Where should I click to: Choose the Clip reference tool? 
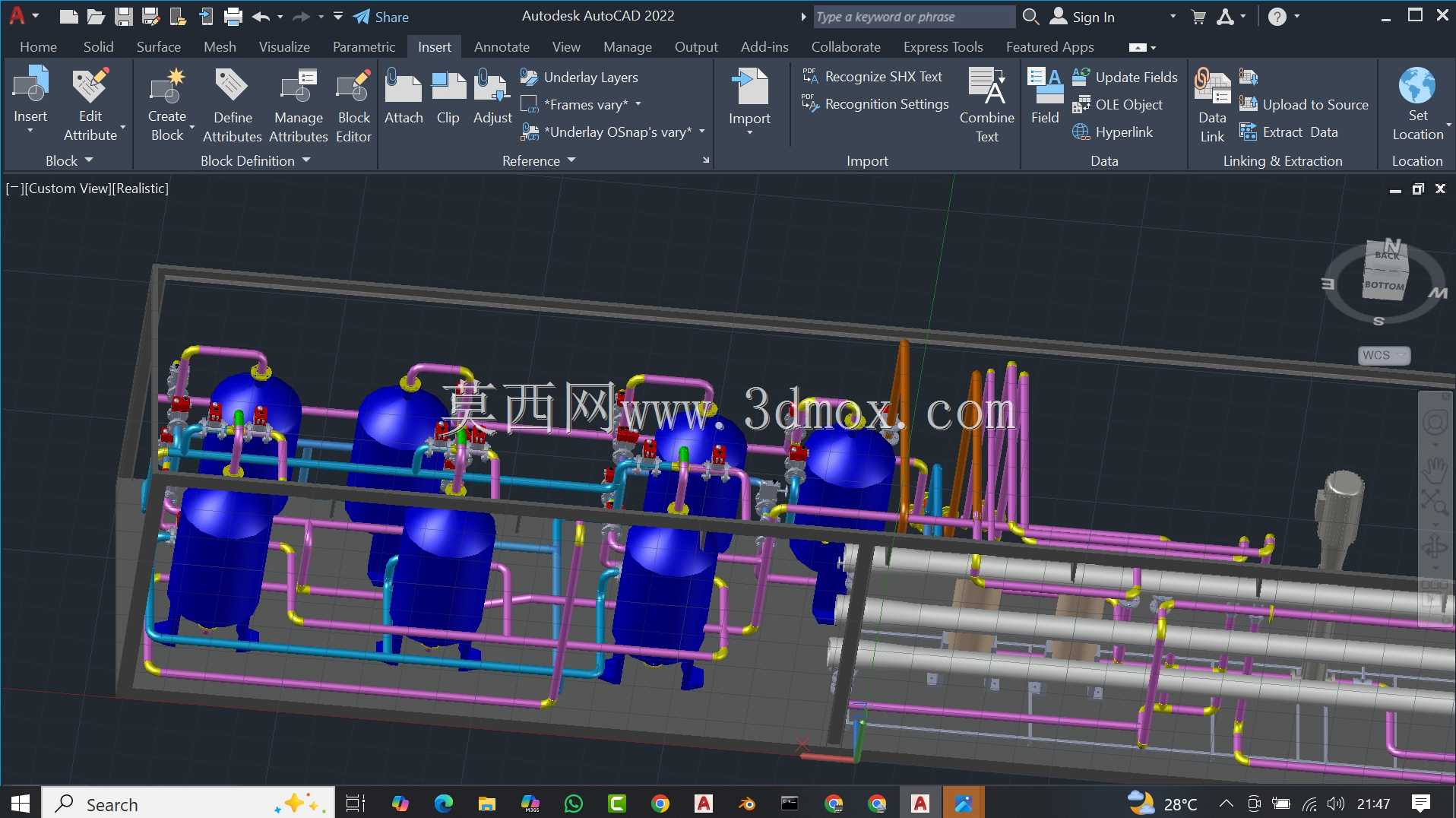tap(448, 96)
